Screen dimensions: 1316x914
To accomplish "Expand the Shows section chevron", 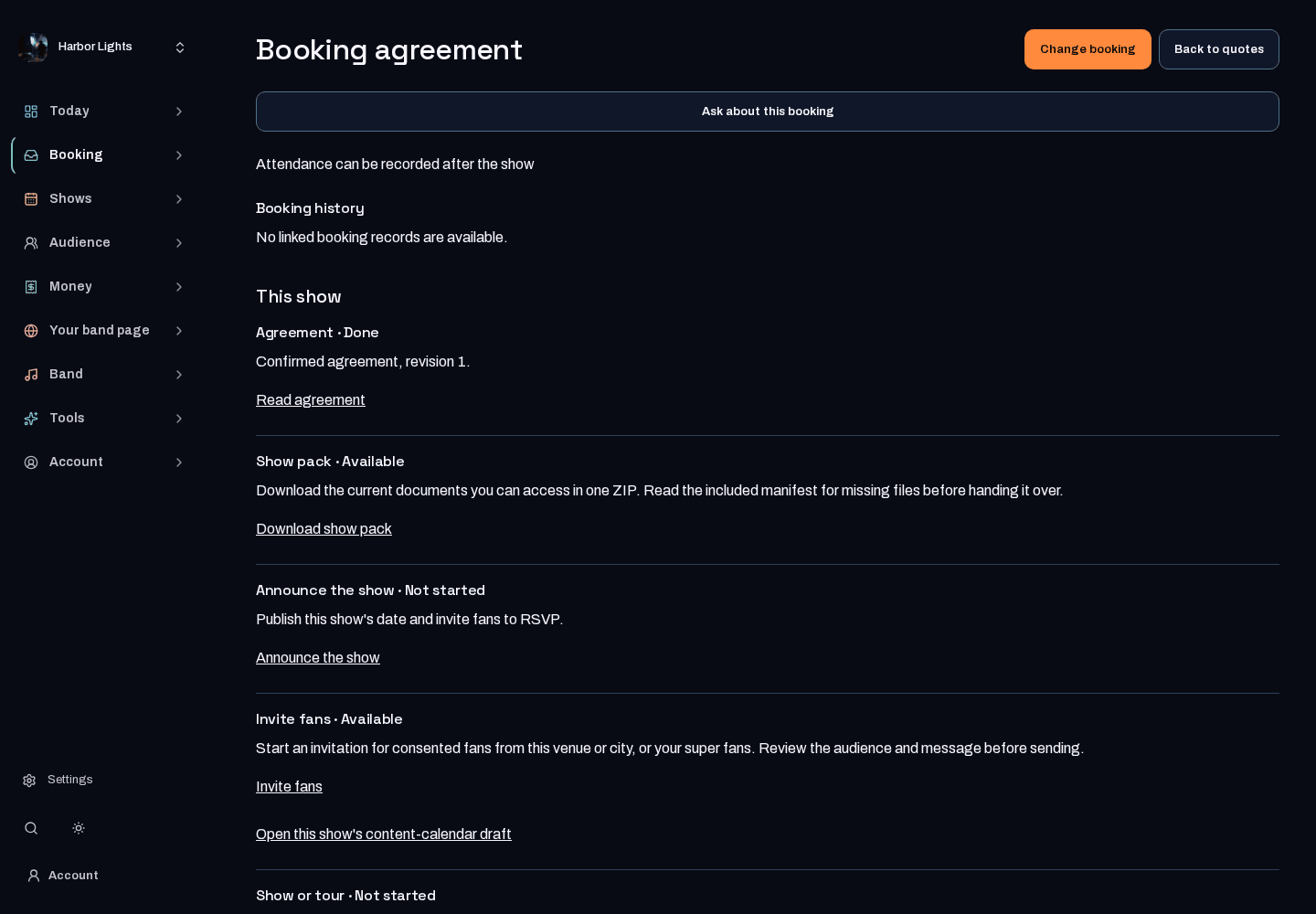I will coord(179,199).
